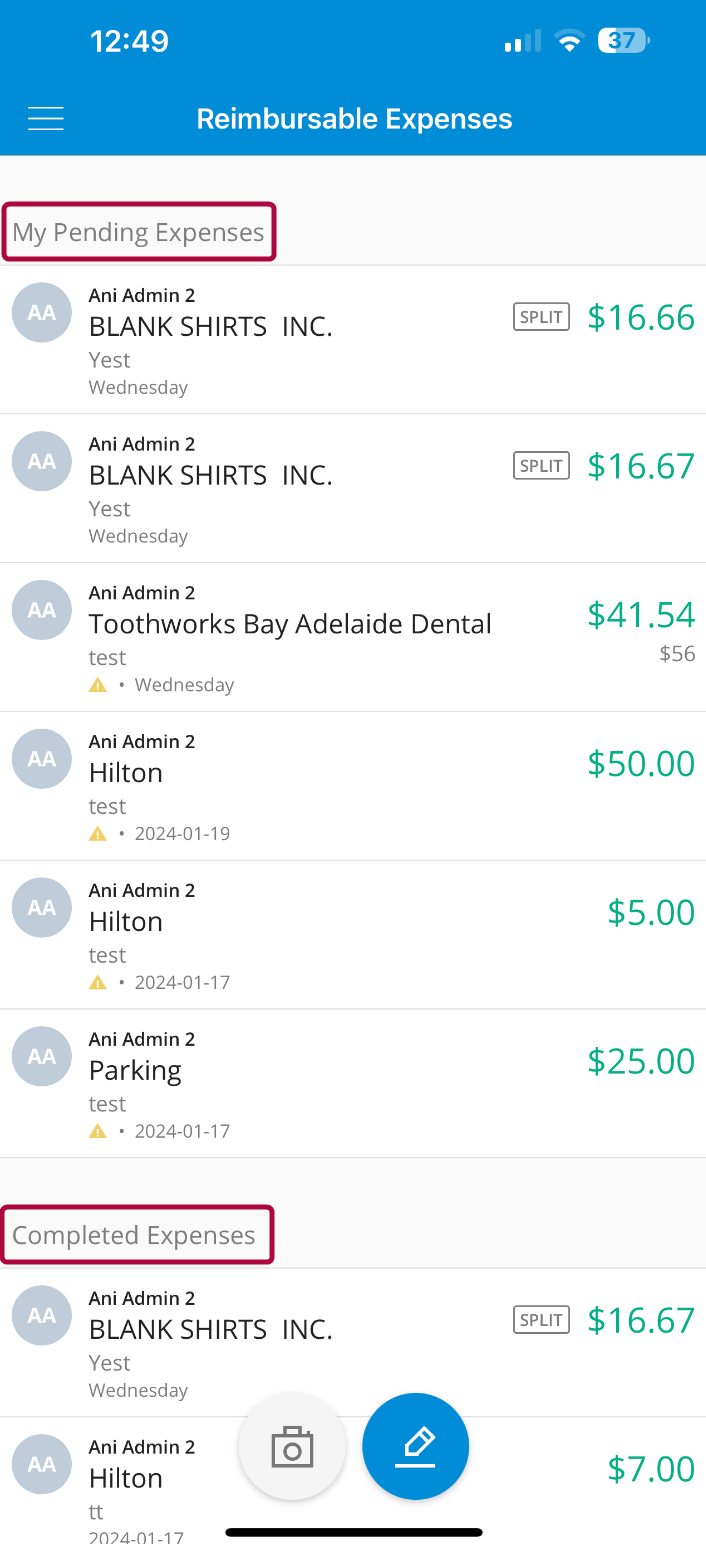The height and width of the screenshot is (1544, 706).
Task: Select the Reimbursable Expenses title bar
Action: point(353,117)
